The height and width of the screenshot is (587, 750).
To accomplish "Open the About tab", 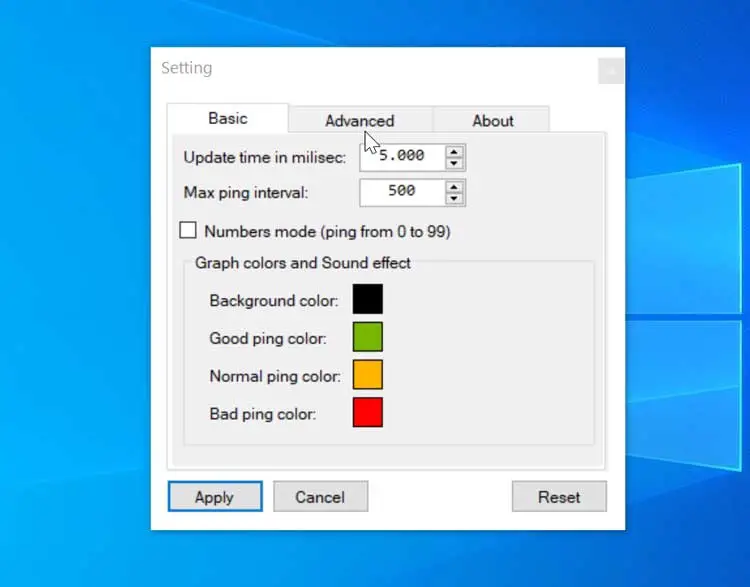I will coord(492,120).
